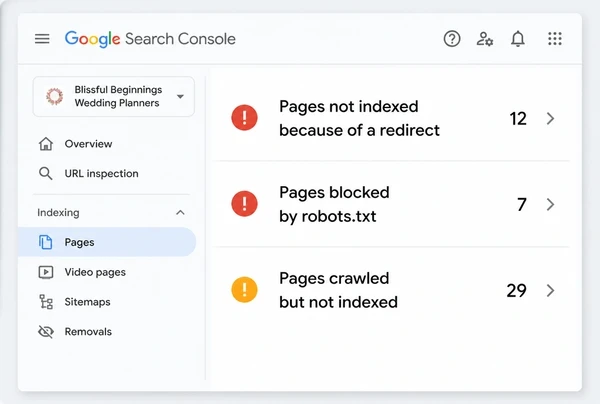Click the Pages document icon

tap(46, 242)
